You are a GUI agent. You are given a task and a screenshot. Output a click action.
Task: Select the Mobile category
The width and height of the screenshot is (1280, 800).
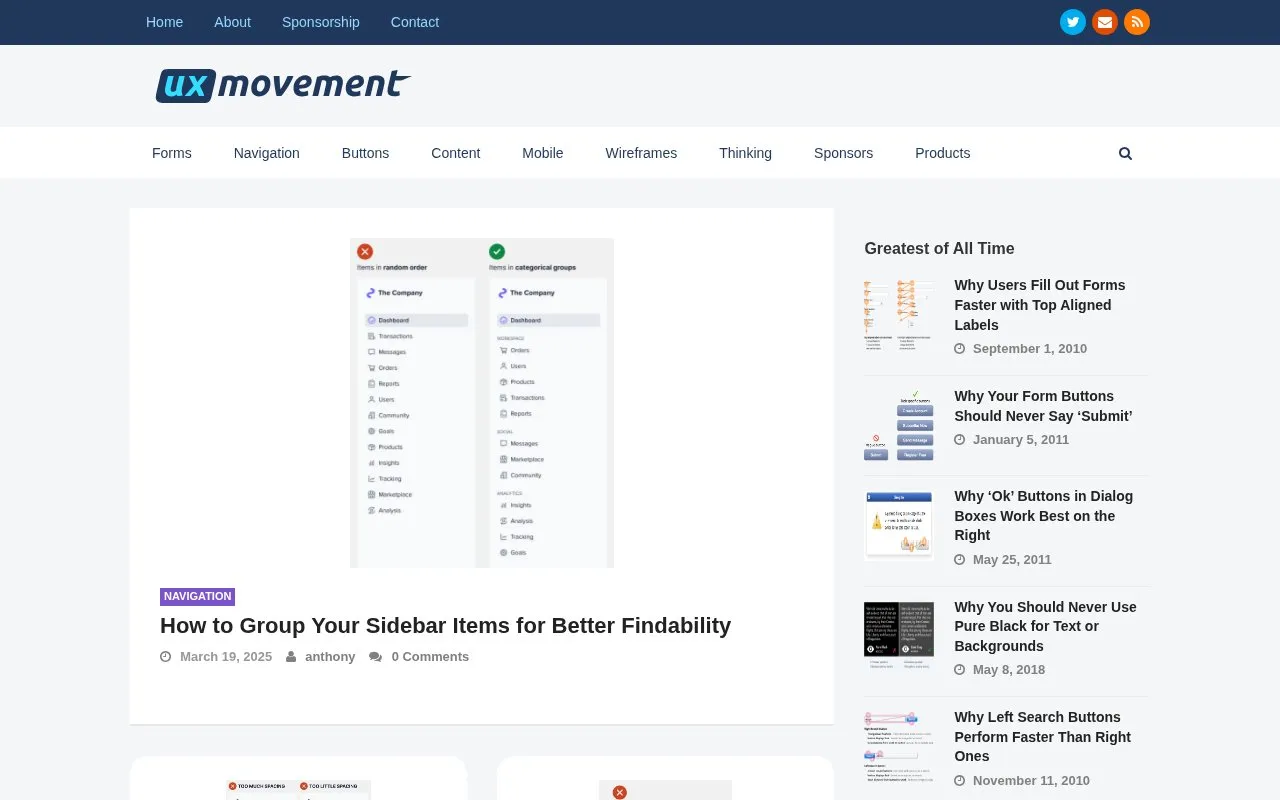coord(543,153)
